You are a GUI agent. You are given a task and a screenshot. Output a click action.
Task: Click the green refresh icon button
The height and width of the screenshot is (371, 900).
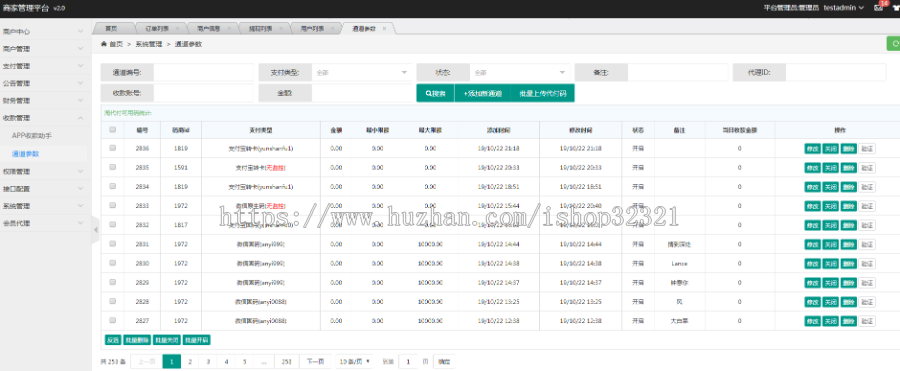pyautogui.click(x=894, y=44)
